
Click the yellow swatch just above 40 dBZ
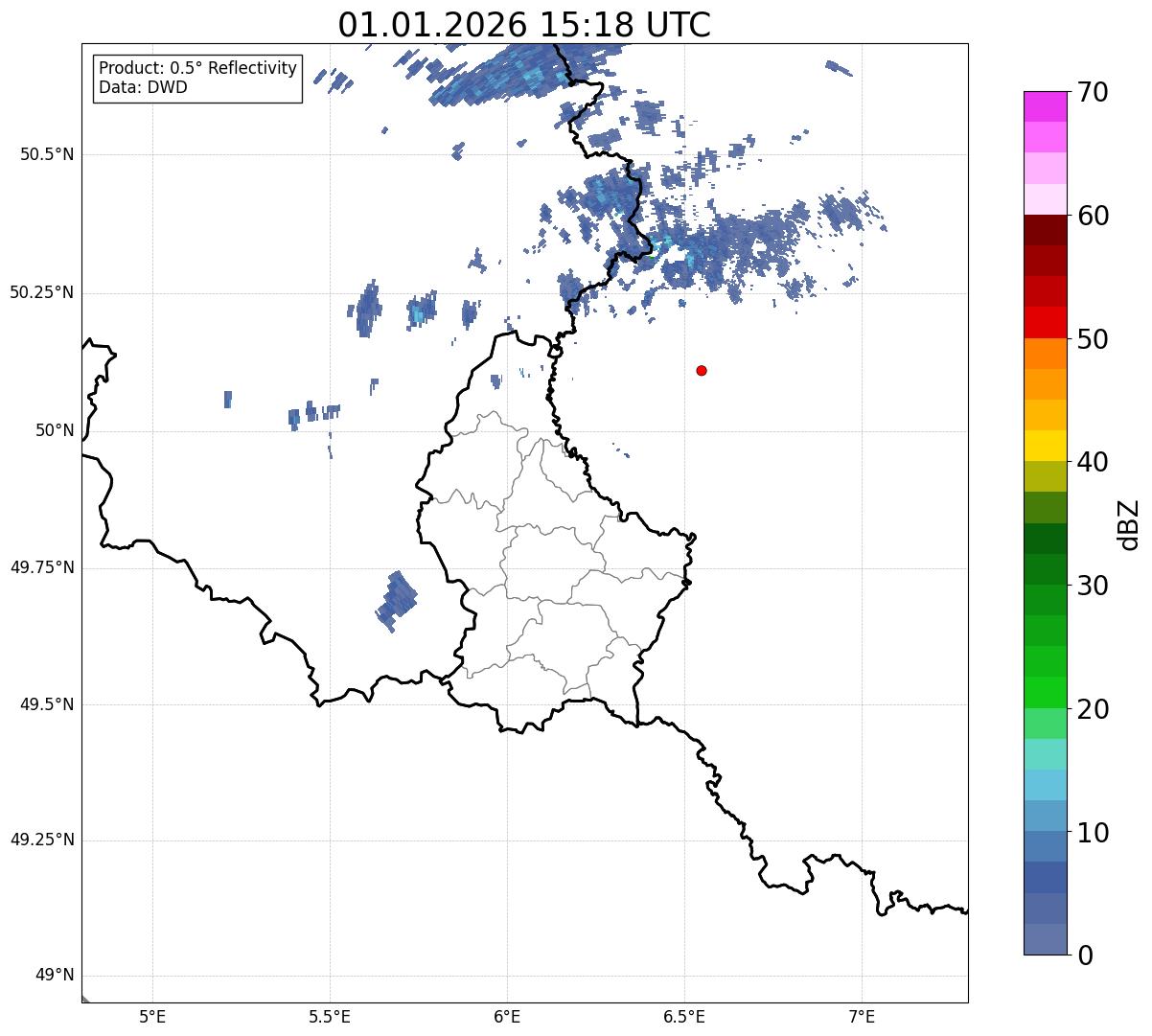(x=1045, y=446)
